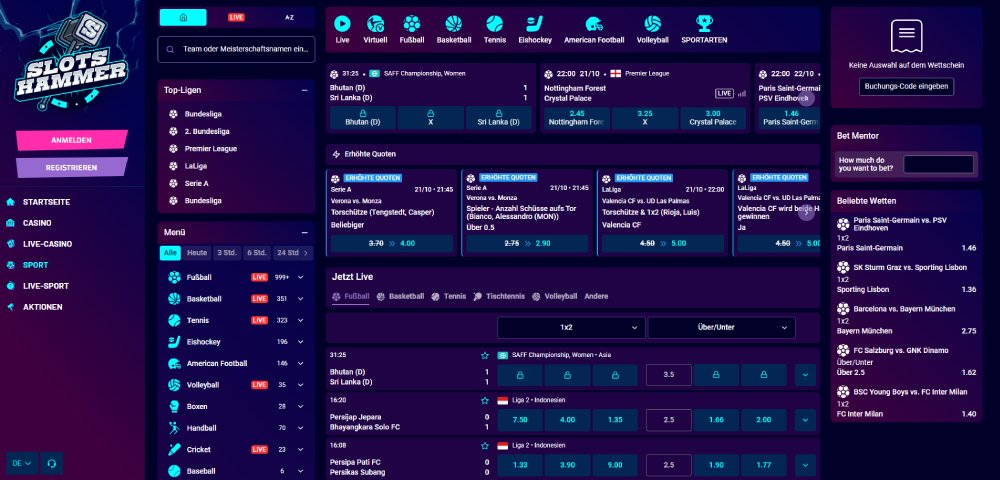Image resolution: width=1000 pixels, height=480 pixels.
Task: Click 'Buchungs-Code eingeben' button
Action: 907,87
